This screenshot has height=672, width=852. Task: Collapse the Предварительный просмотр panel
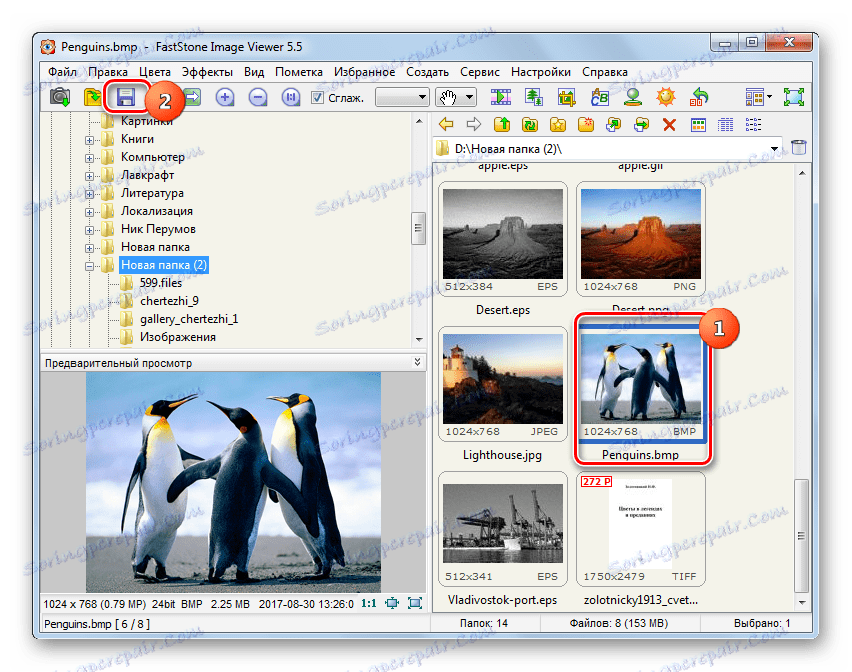pos(417,362)
